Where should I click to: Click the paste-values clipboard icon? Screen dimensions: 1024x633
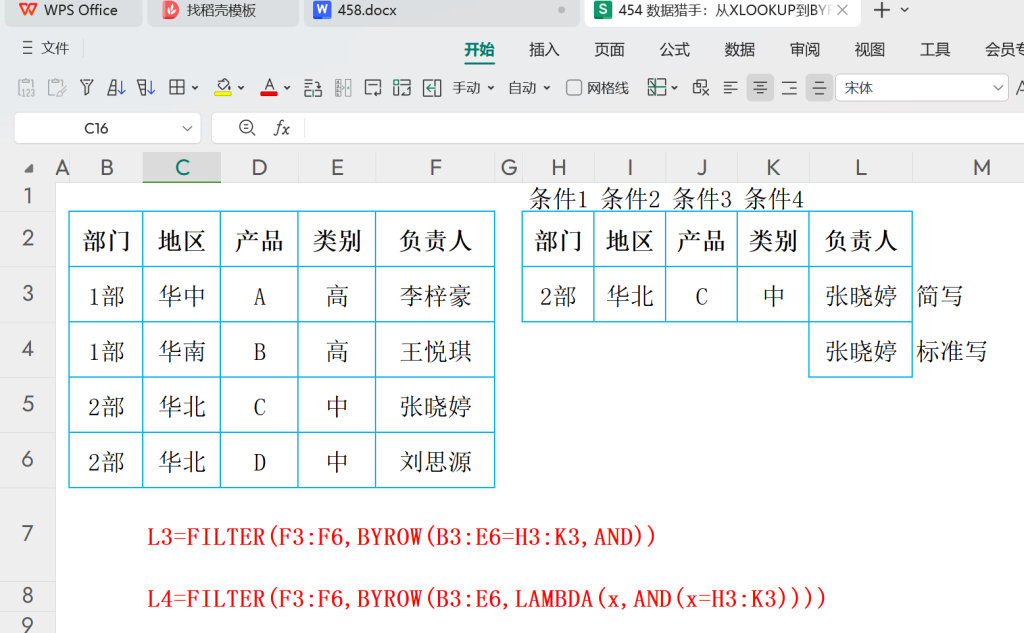click(x=26, y=88)
